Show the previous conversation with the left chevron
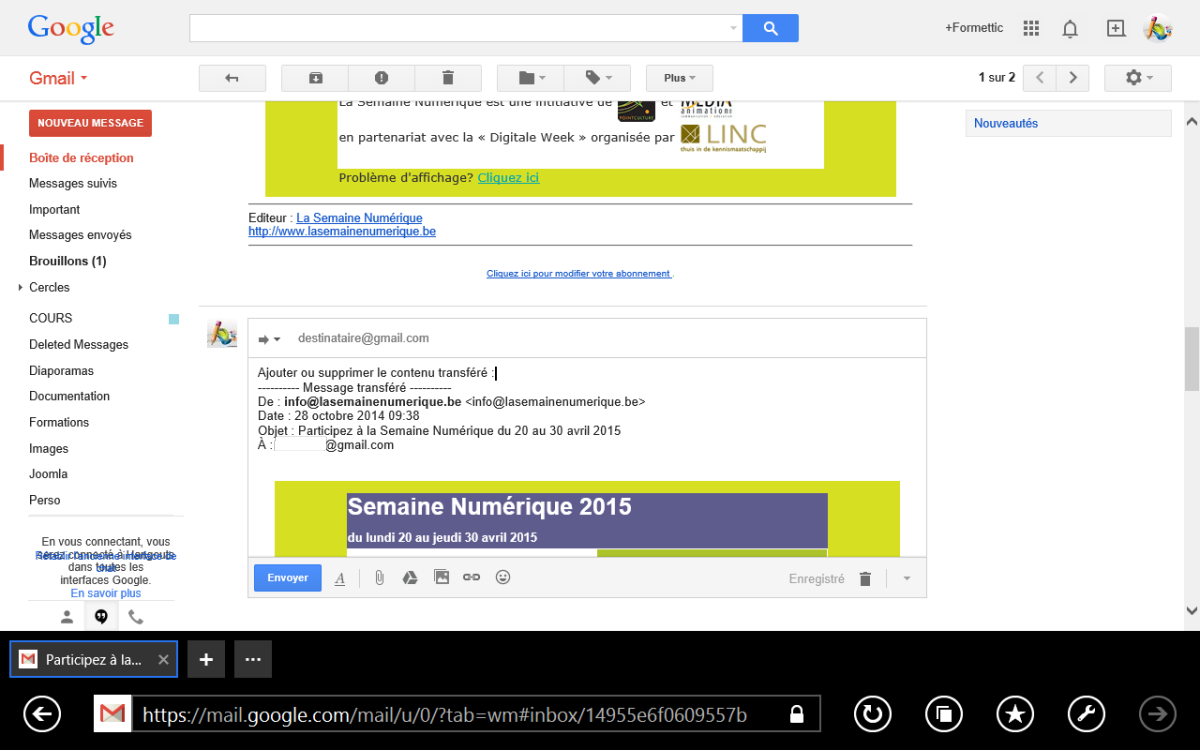This screenshot has height=750, width=1200. [1040, 78]
